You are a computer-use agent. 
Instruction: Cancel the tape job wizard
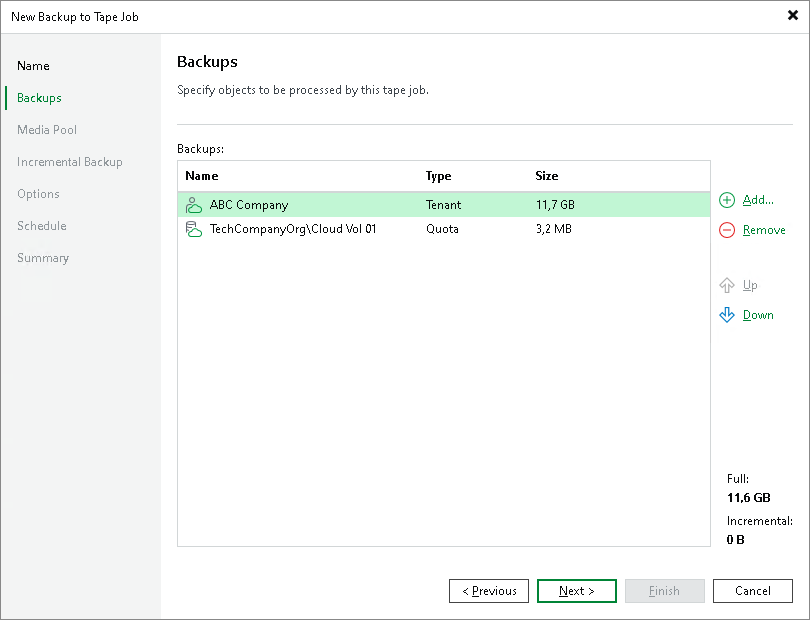753,591
